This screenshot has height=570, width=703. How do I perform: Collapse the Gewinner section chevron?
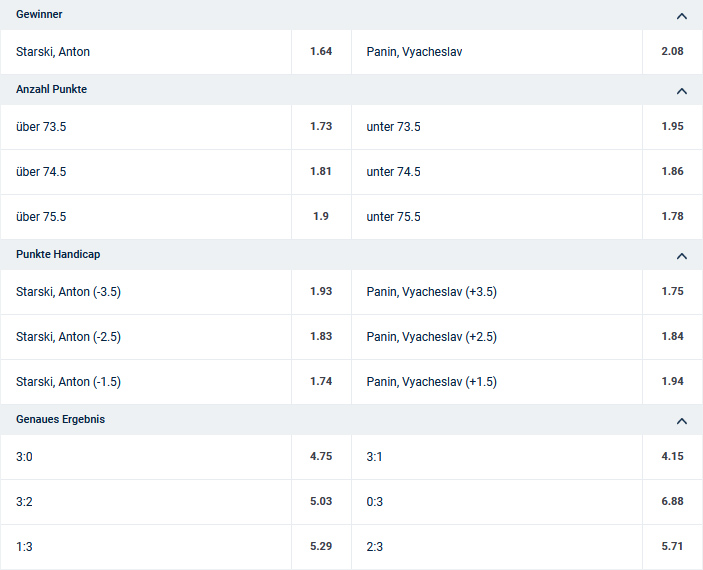(x=681, y=16)
